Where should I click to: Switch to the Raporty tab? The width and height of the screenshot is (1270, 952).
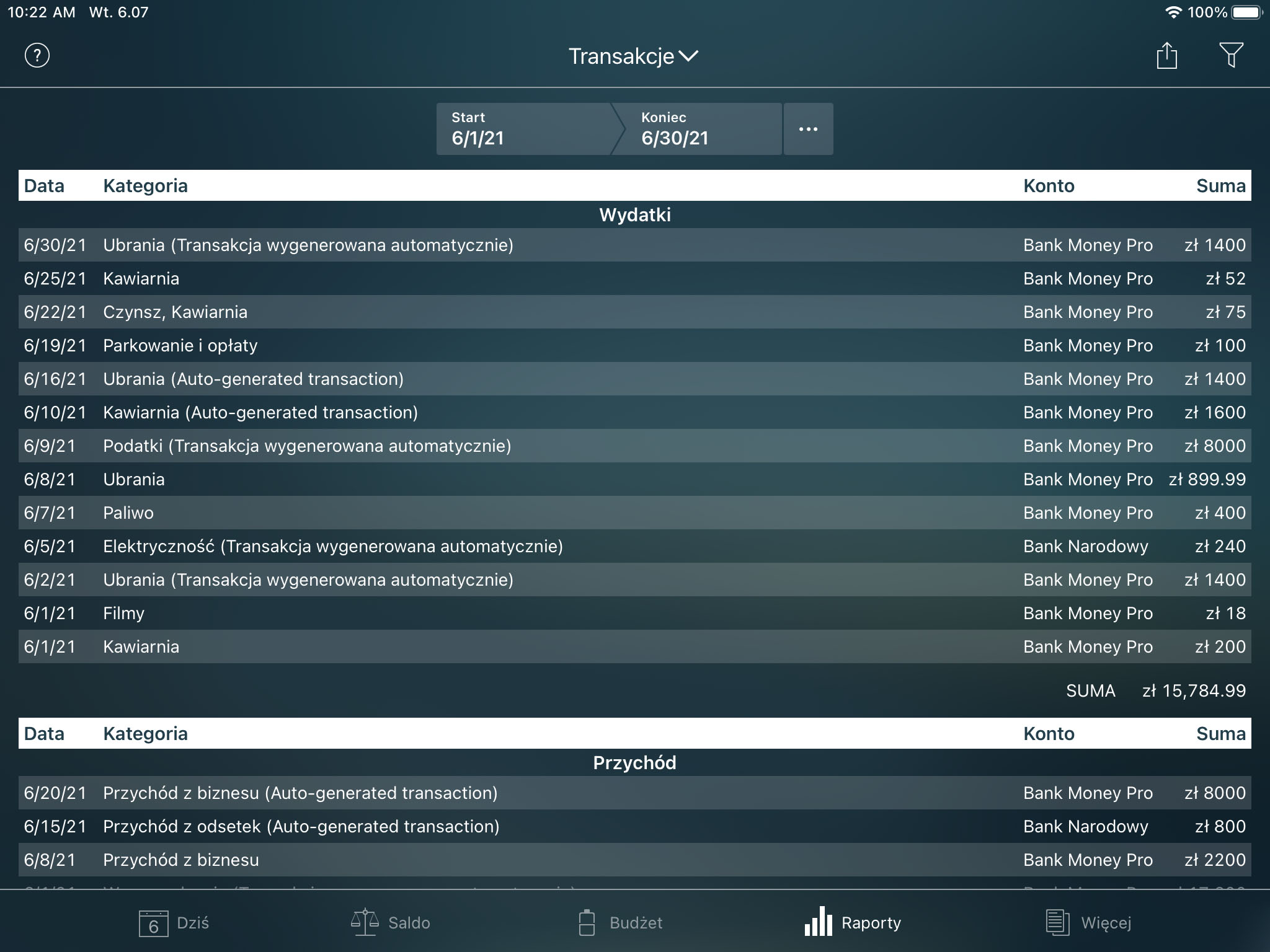853,922
